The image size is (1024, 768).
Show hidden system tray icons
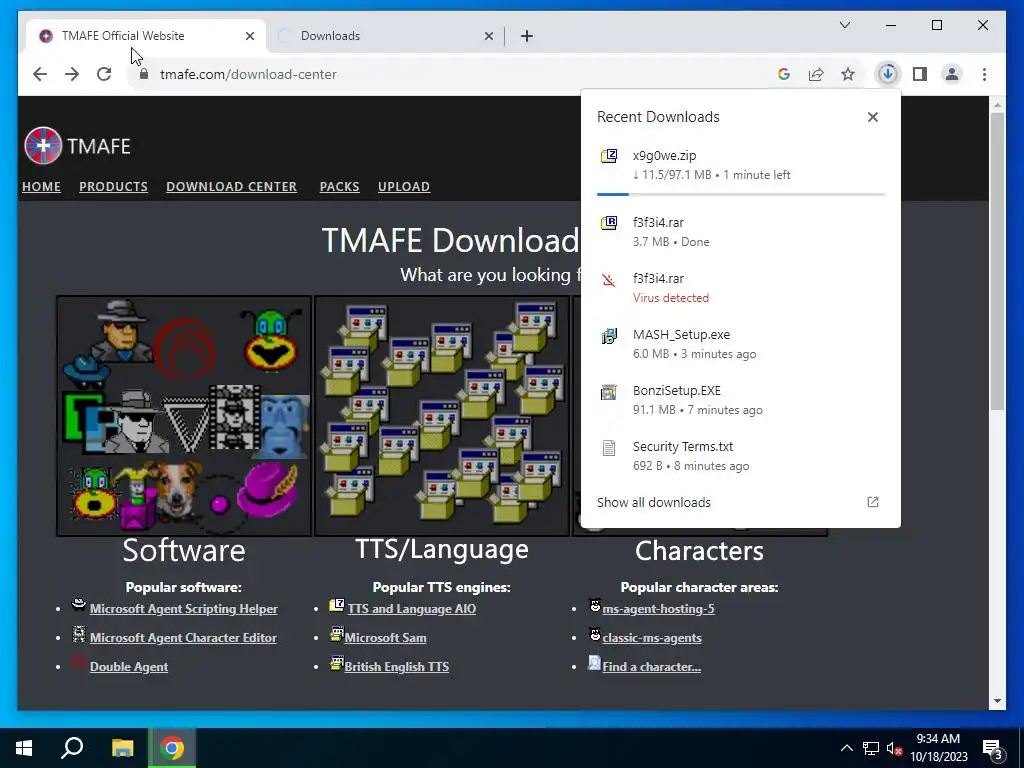click(x=846, y=748)
